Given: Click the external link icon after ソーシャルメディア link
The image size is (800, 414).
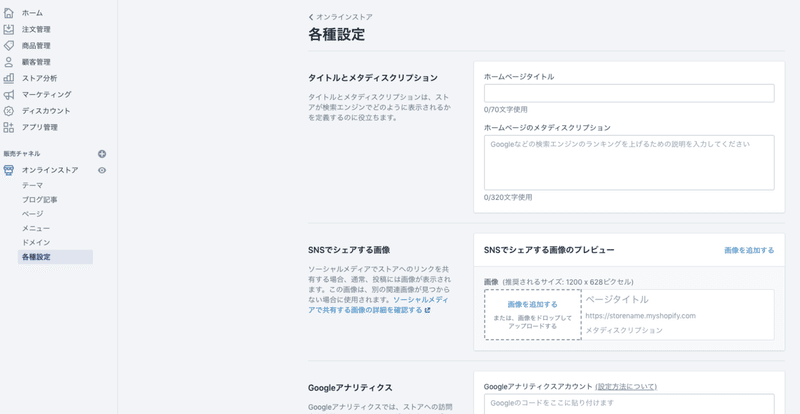Looking at the screenshot, I should [x=428, y=310].
